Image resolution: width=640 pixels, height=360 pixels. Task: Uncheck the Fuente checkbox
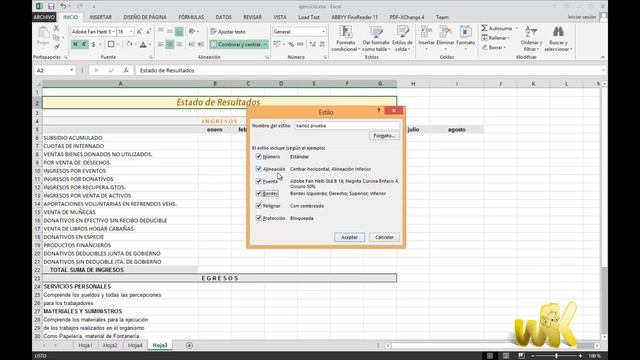[x=258, y=181]
